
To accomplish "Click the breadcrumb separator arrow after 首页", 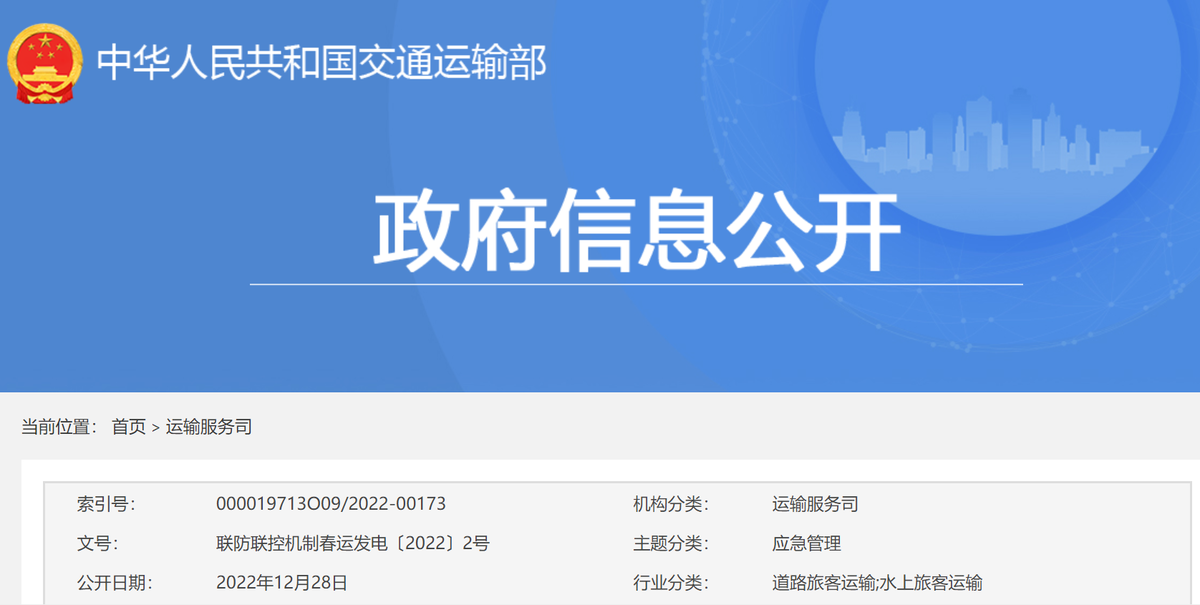I will [155, 428].
